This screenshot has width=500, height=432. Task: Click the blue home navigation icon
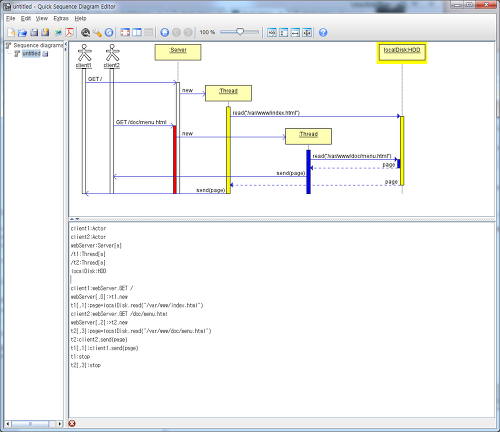[x=165, y=32]
